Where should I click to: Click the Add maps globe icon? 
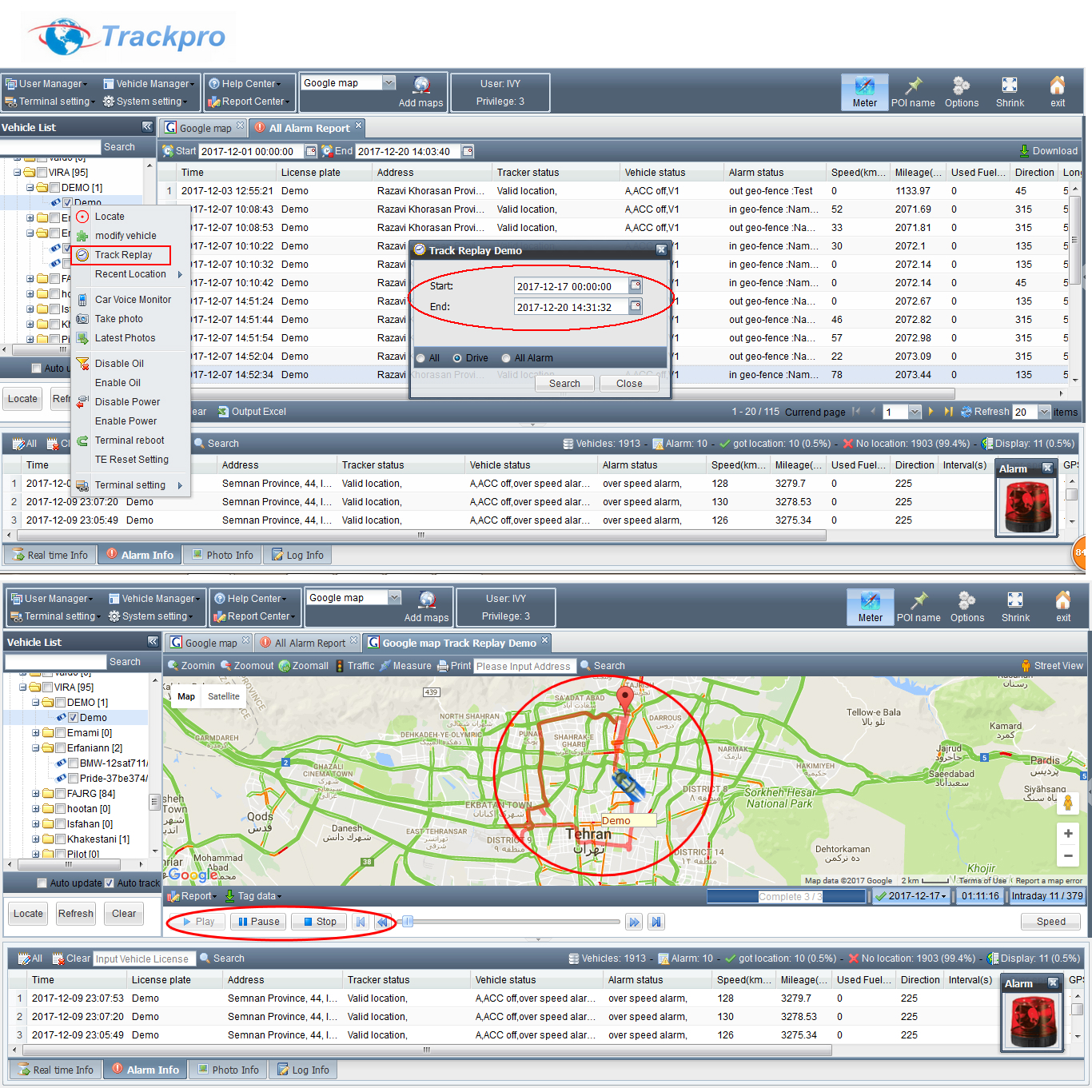click(421, 86)
